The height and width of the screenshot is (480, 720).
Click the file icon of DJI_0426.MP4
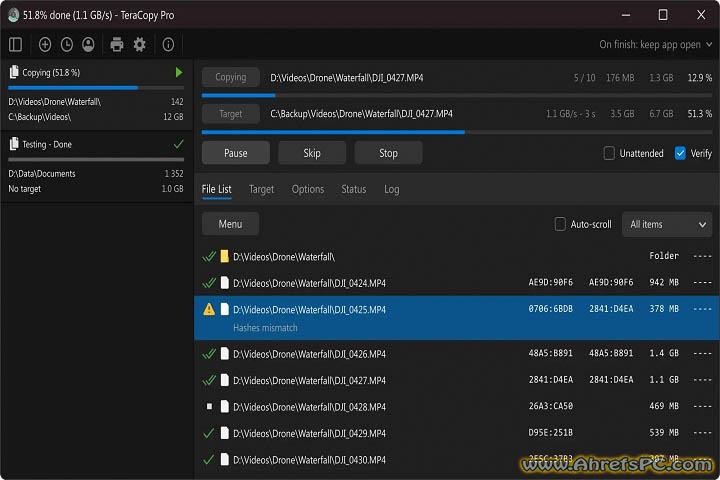[225, 353]
